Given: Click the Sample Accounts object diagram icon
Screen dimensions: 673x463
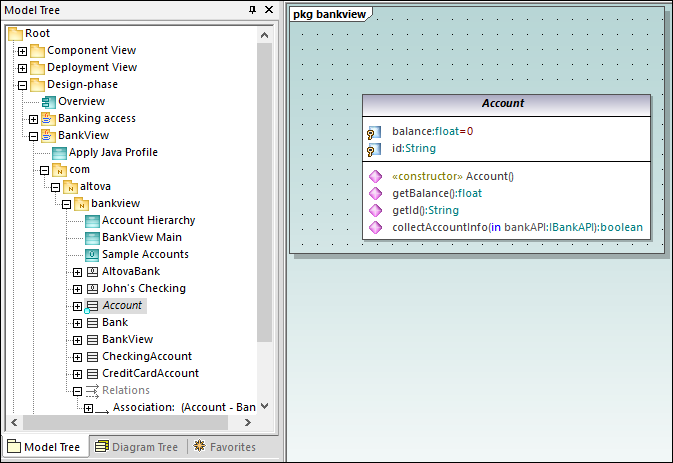Looking at the screenshot, I should [92, 255].
